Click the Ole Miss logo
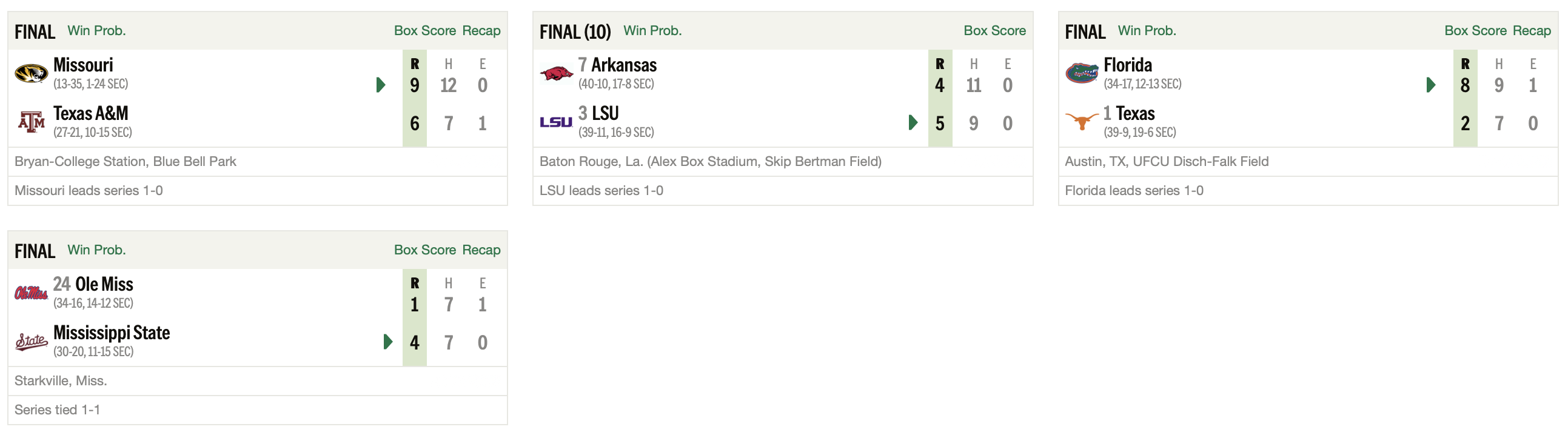The image size is (1568, 441). [31, 293]
